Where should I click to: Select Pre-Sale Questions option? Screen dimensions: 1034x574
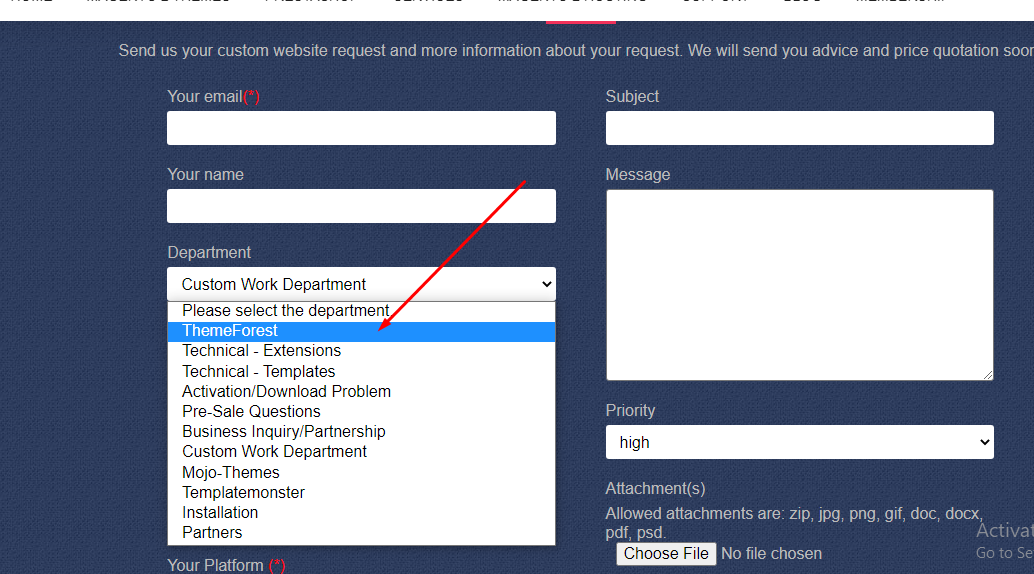361,412
